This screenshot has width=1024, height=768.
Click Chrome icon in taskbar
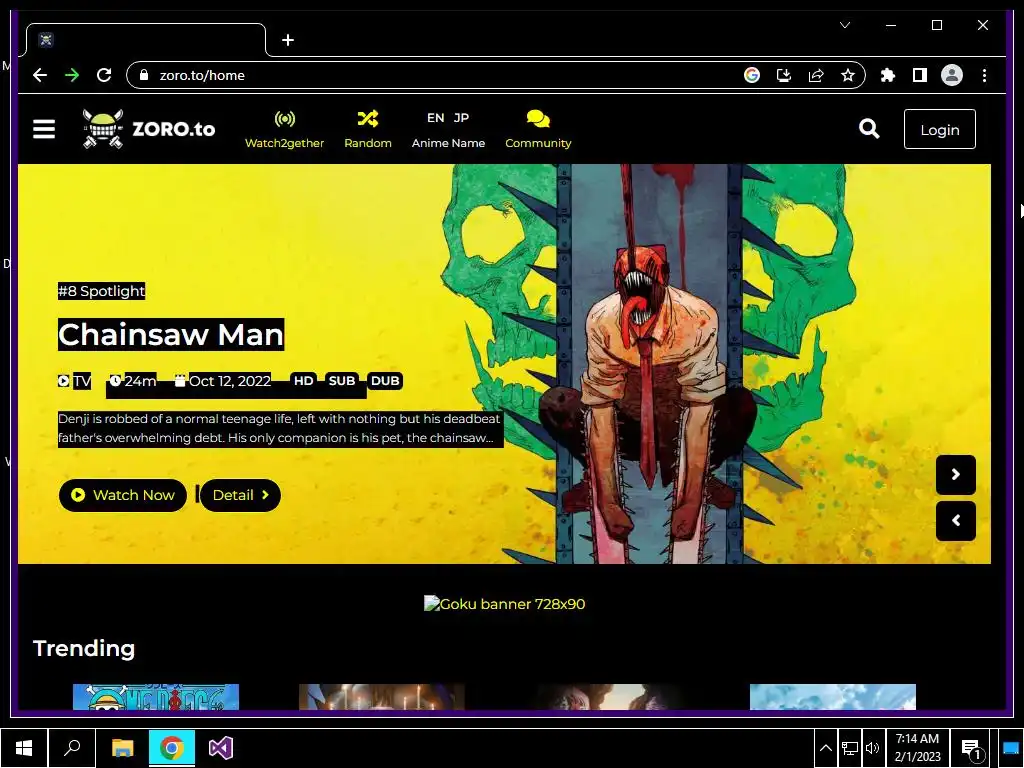click(x=172, y=748)
